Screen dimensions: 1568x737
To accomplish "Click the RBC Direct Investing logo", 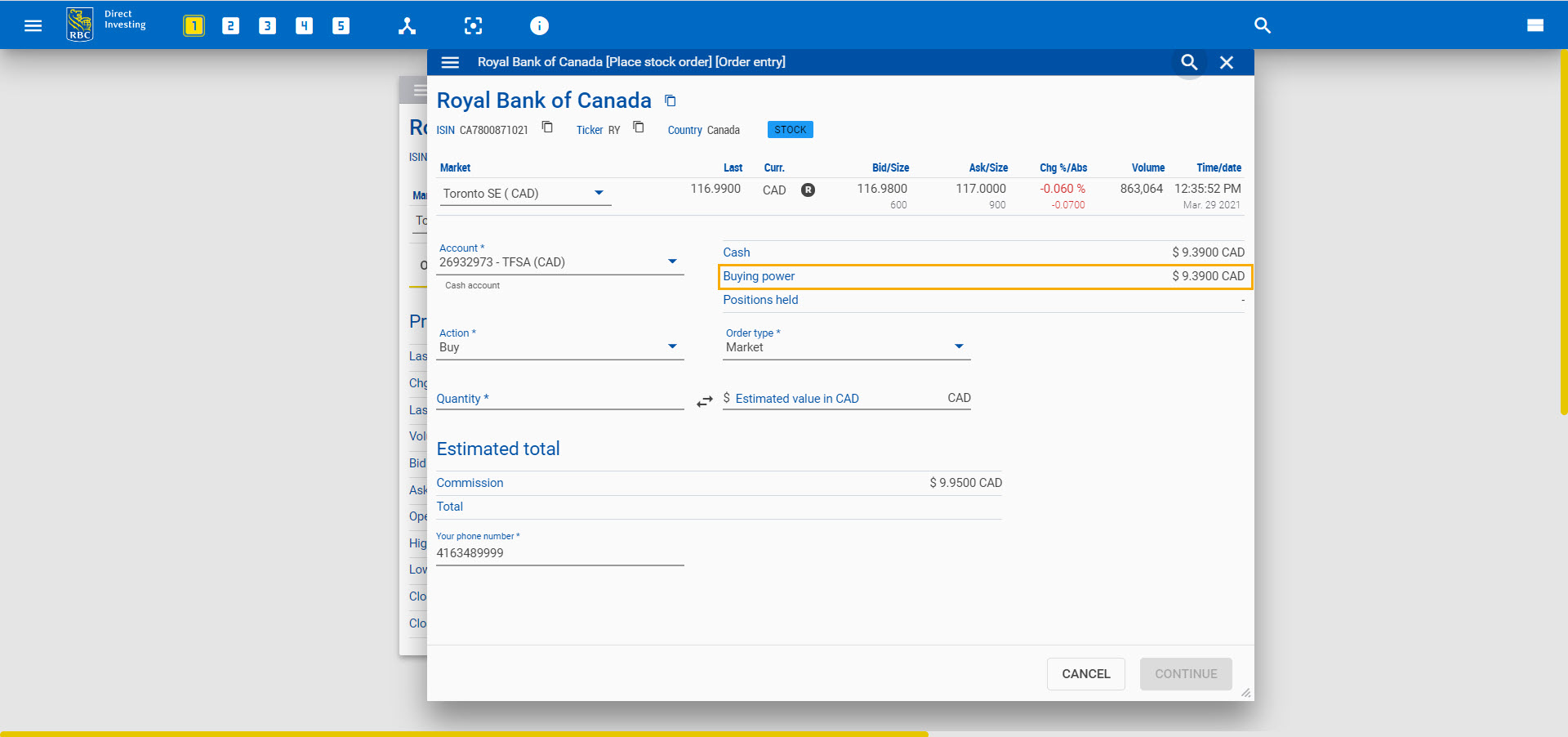I will tap(80, 25).
